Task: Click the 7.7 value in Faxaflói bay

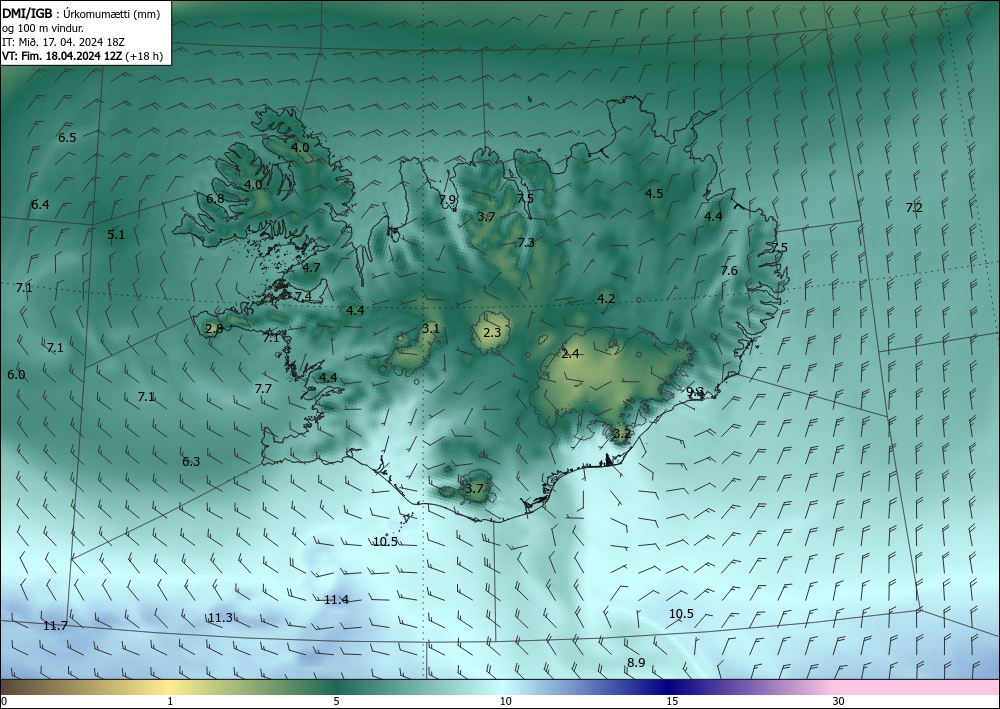Action: coord(263,388)
